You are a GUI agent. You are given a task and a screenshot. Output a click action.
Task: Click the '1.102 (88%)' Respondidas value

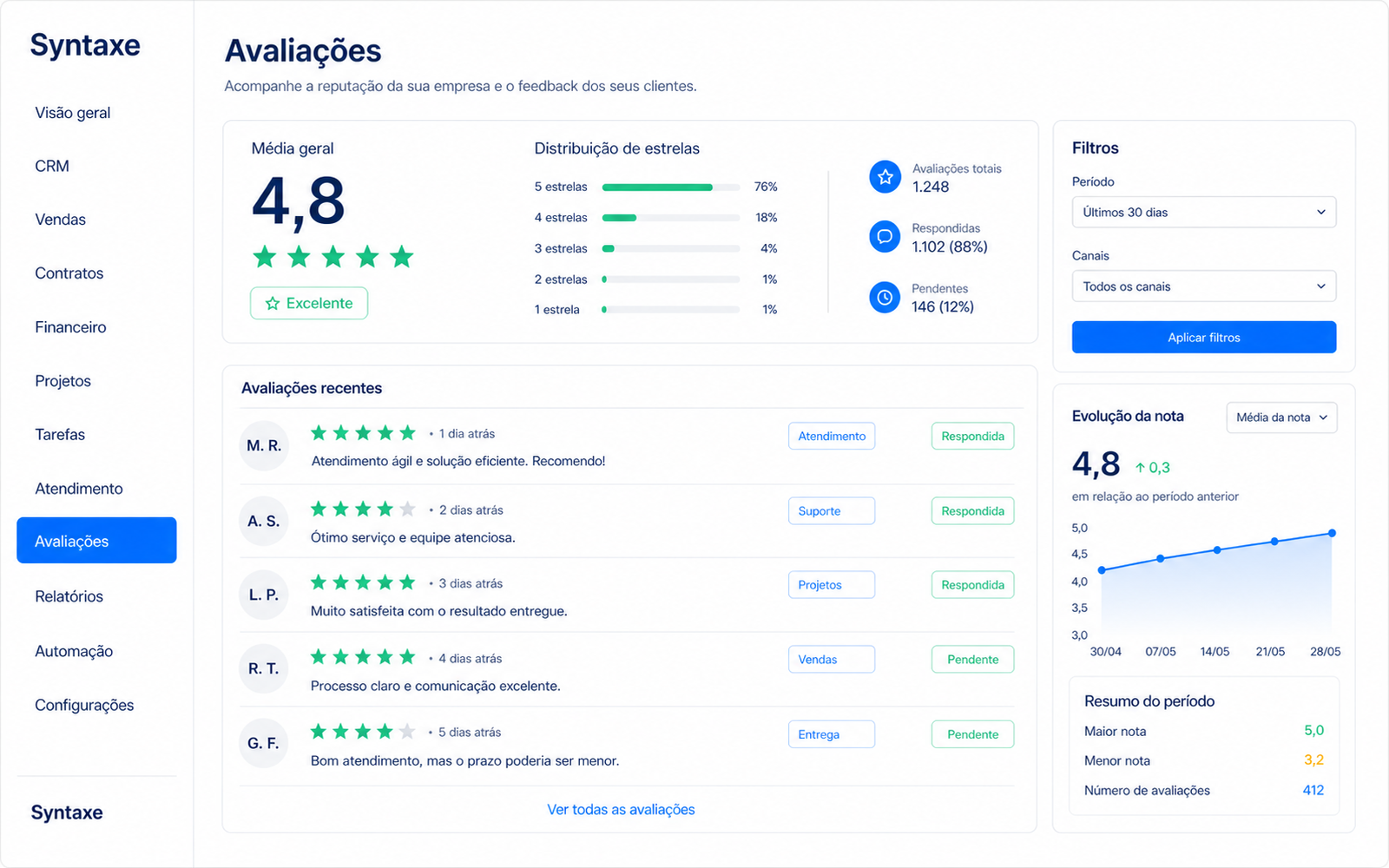point(950,247)
